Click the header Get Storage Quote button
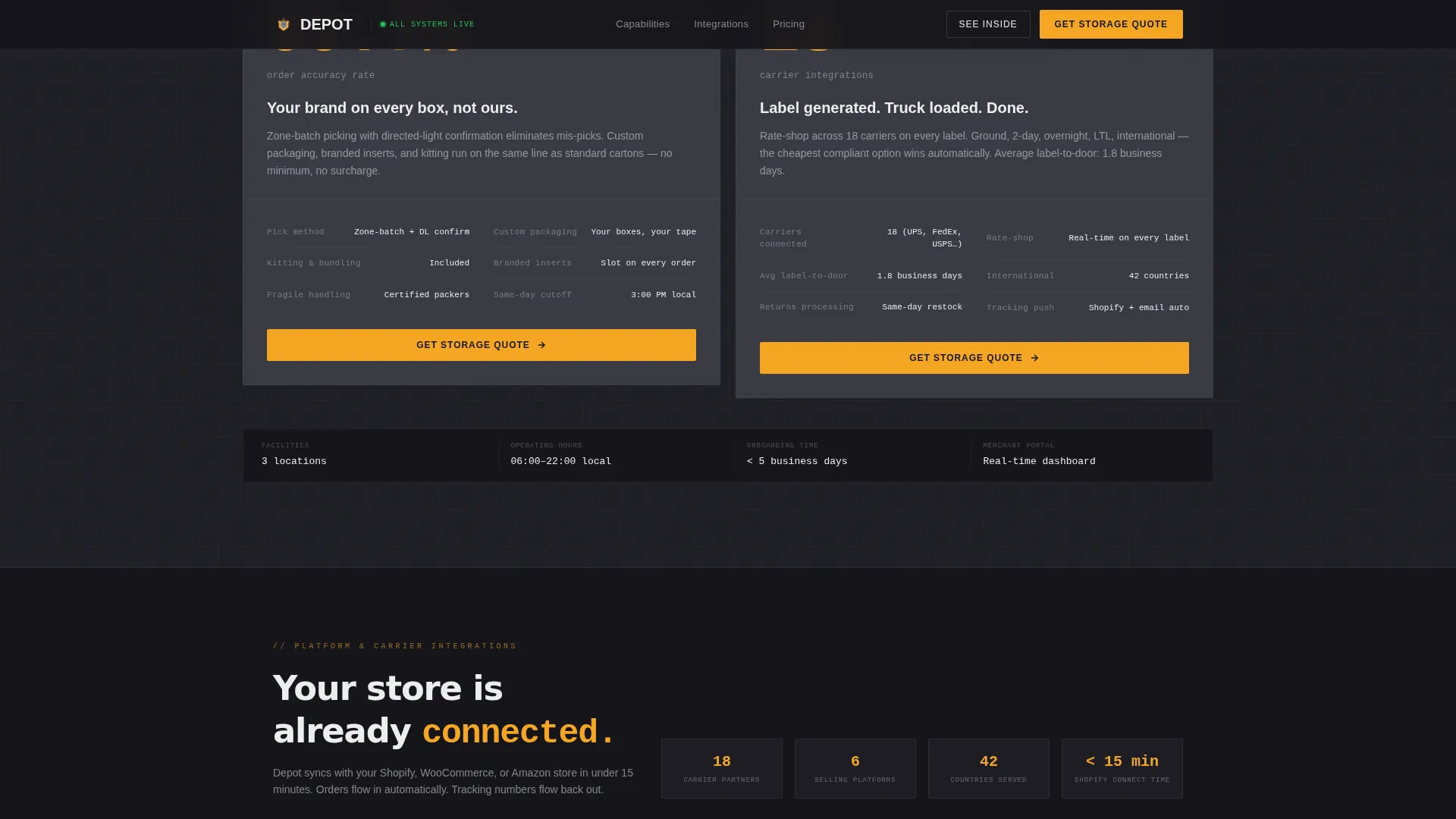 (1111, 24)
